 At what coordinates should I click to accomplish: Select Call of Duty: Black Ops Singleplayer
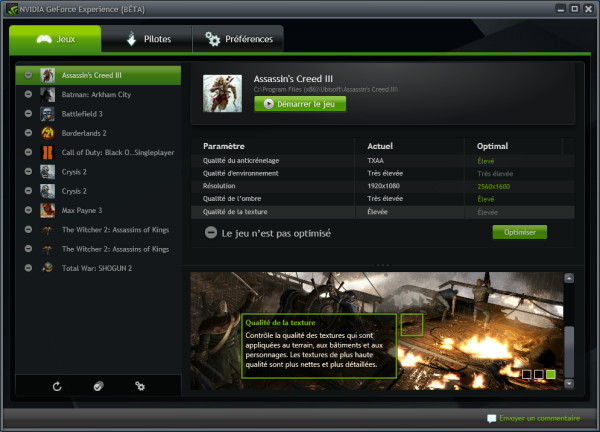[98, 152]
